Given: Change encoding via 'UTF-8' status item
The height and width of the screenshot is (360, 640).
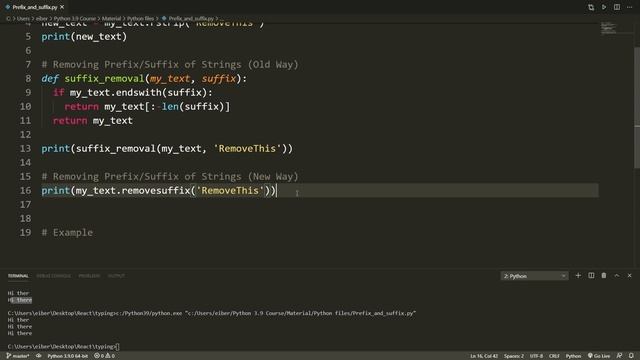Looking at the screenshot, I should pos(536,356).
